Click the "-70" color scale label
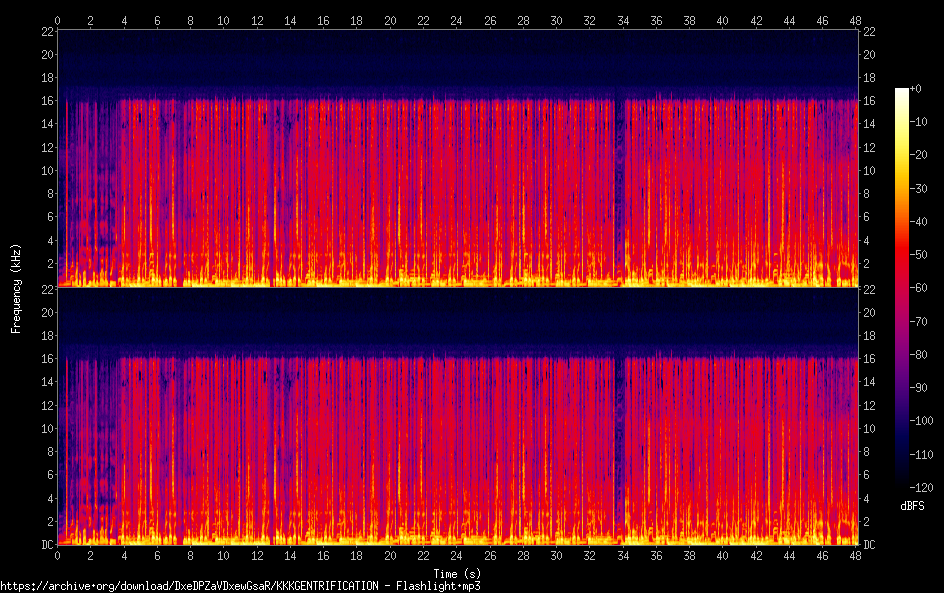Viewport: 944px width, 593px height. pos(919,321)
